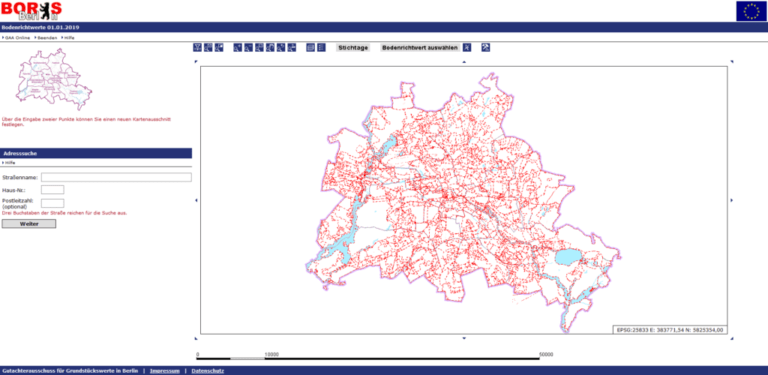Image resolution: width=768 pixels, height=375 pixels.
Task: Pan map northwest using the top-left corner arrow
Action: [x=196, y=62]
